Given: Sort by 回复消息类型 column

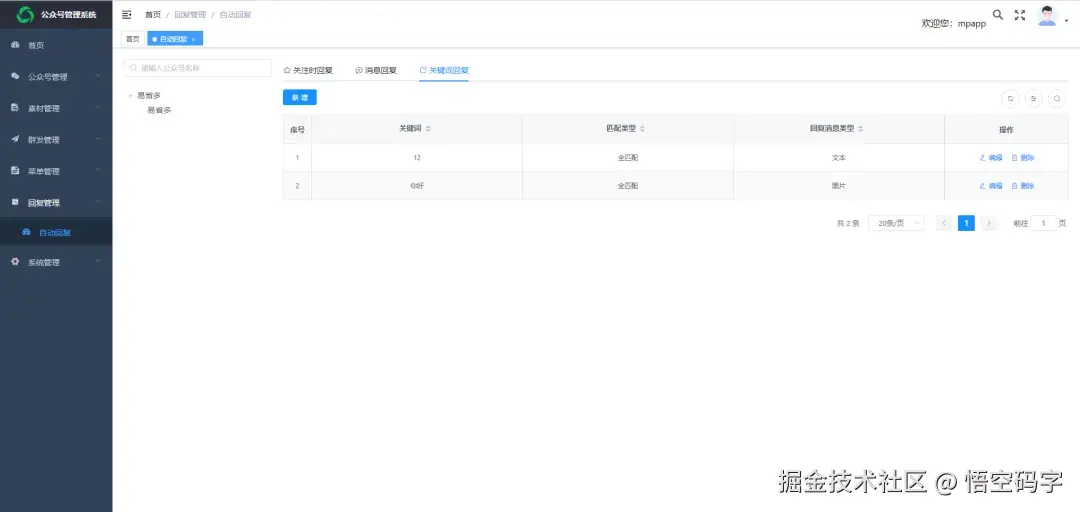Looking at the screenshot, I should click(x=860, y=129).
